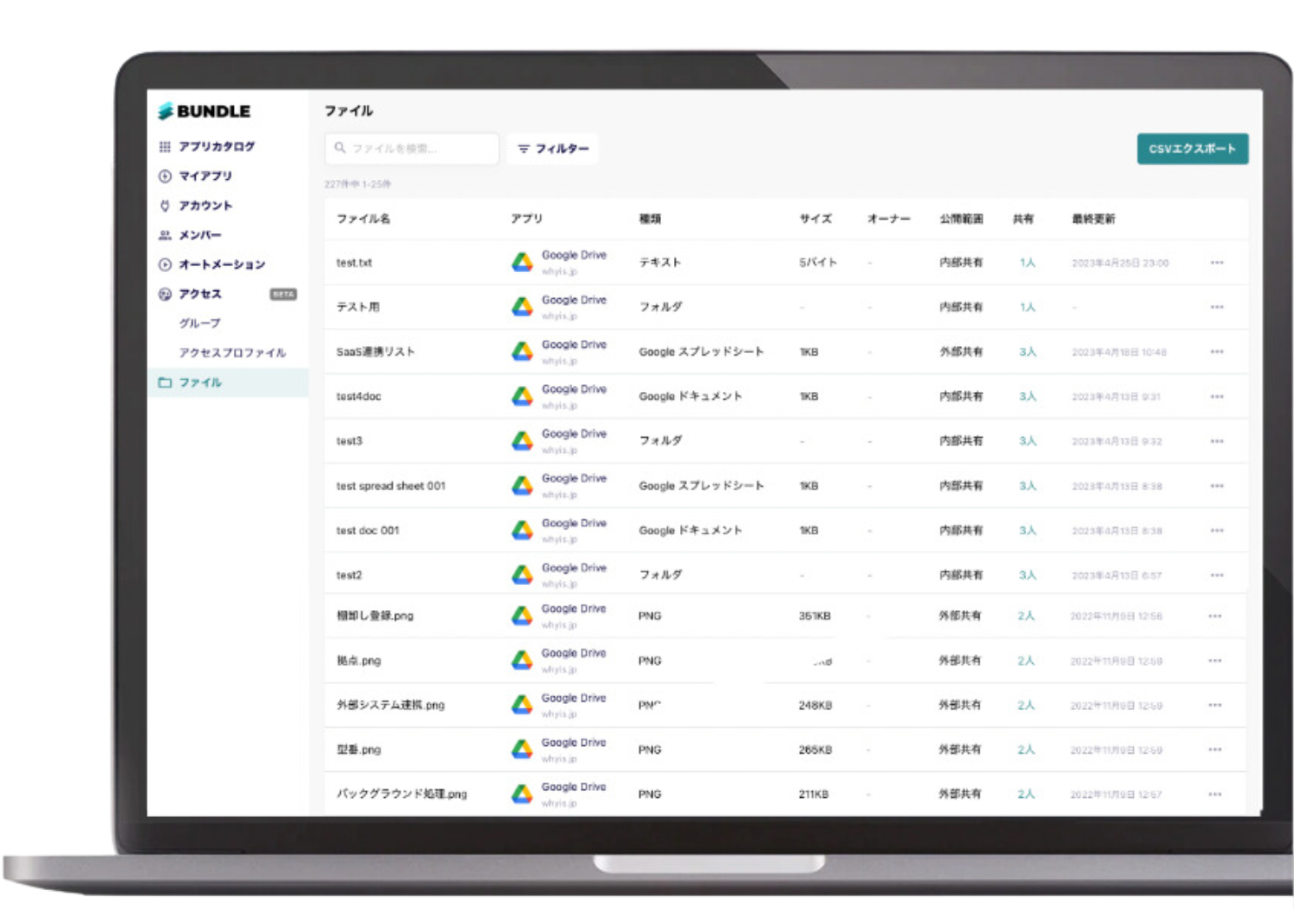
Task: Click file name バックグラウンド処理.png
Action: click(402, 794)
